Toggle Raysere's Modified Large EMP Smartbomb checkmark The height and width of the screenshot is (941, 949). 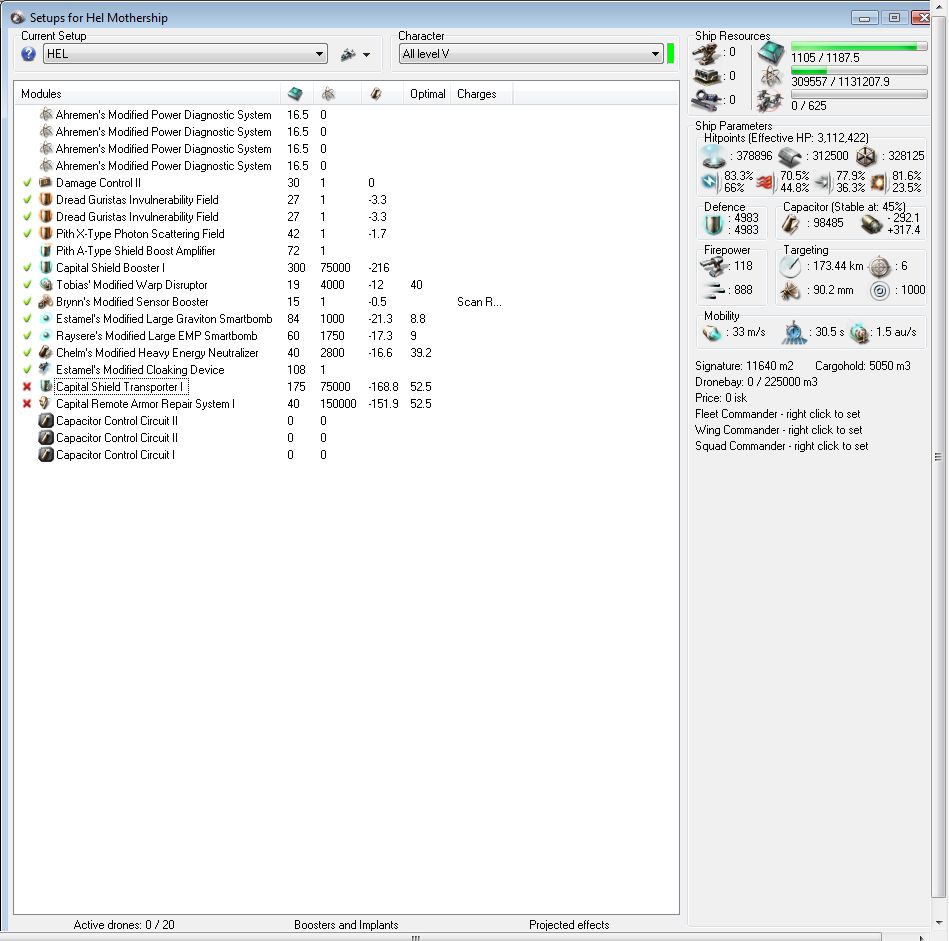(x=27, y=335)
